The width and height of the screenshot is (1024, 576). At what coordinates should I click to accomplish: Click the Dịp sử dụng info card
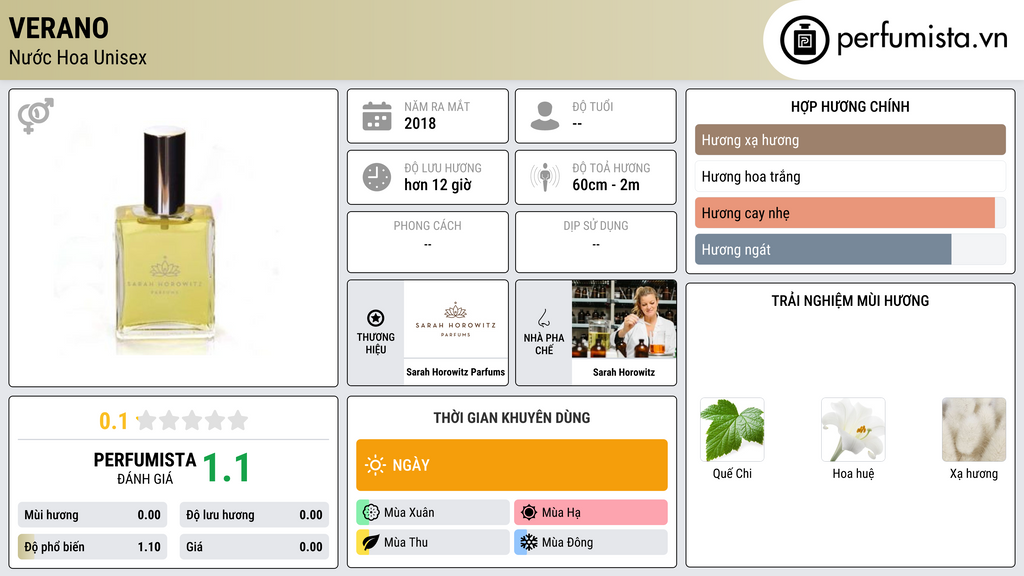[596, 242]
